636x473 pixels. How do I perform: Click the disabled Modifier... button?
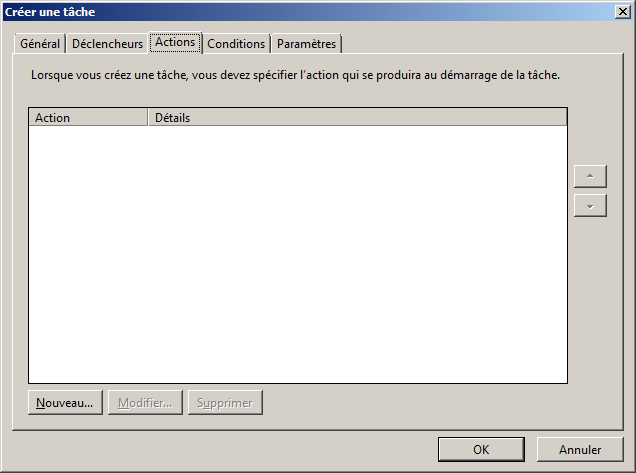pyautogui.click(x=145, y=403)
